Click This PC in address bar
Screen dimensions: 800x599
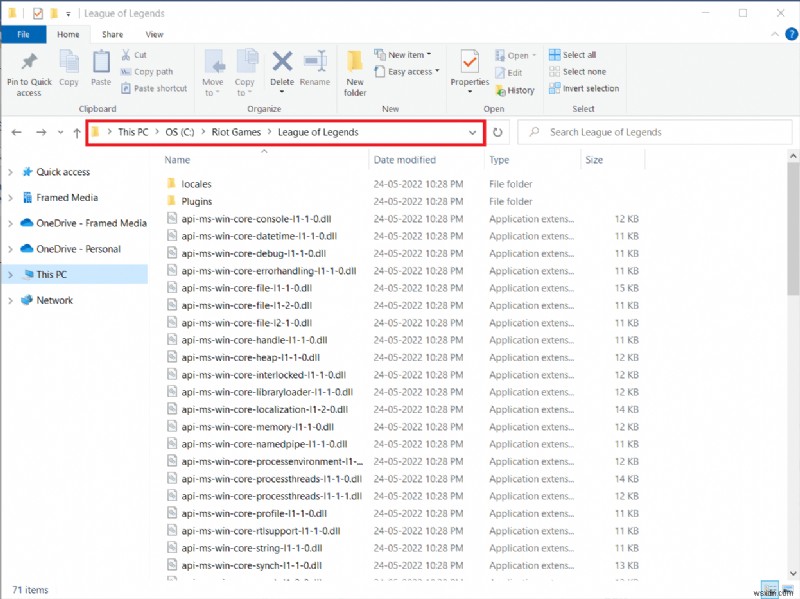click(133, 132)
